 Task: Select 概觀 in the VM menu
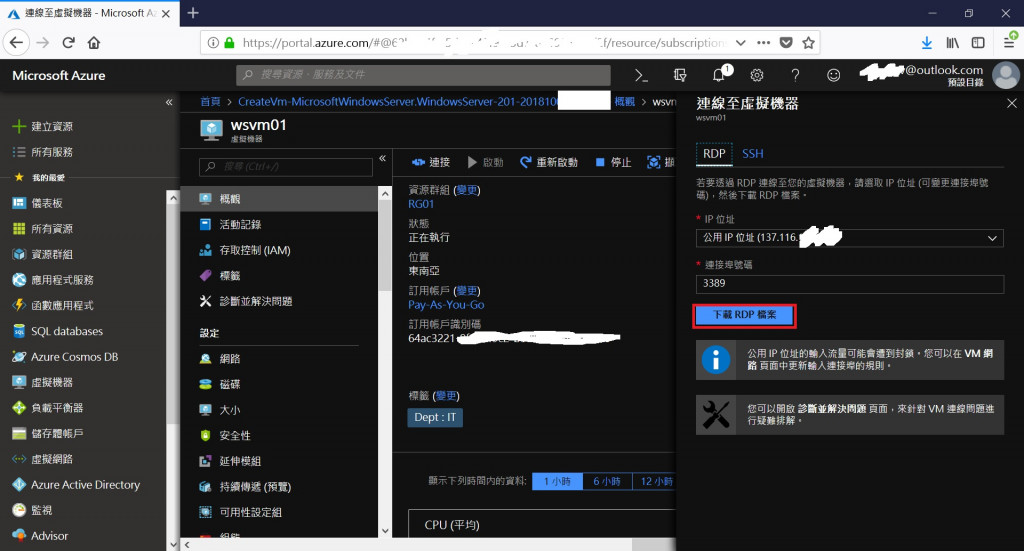[x=280, y=198]
